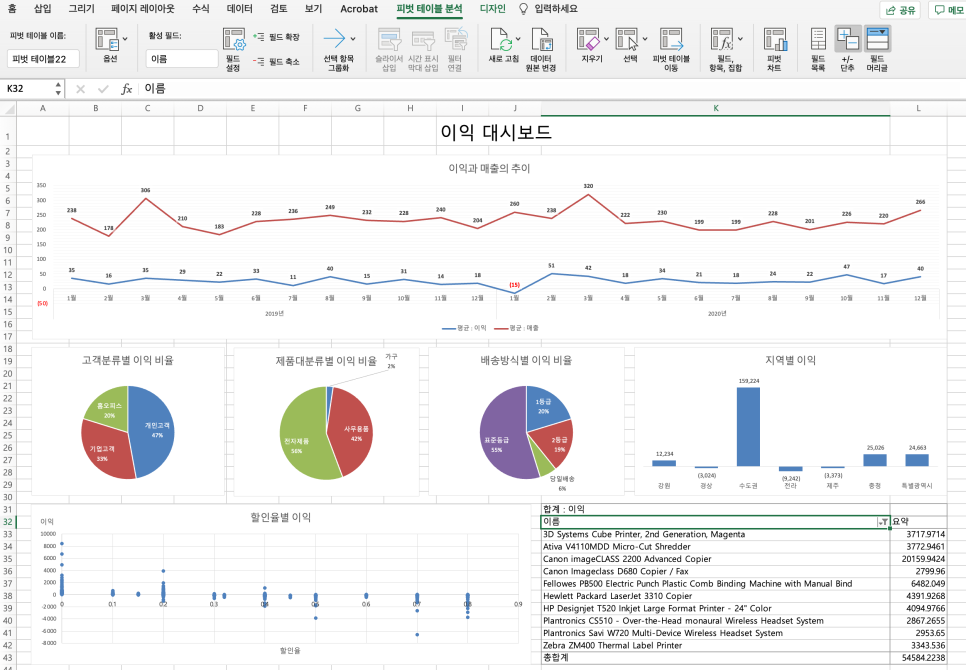This screenshot has width=966, height=670.
Task: Click the Select (선택) pivot icon
Action: click(627, 39)
